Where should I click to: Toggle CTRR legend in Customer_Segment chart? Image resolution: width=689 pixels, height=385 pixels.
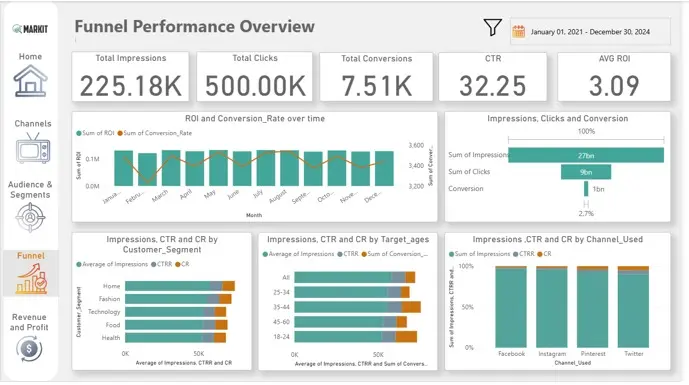(162, 264)
